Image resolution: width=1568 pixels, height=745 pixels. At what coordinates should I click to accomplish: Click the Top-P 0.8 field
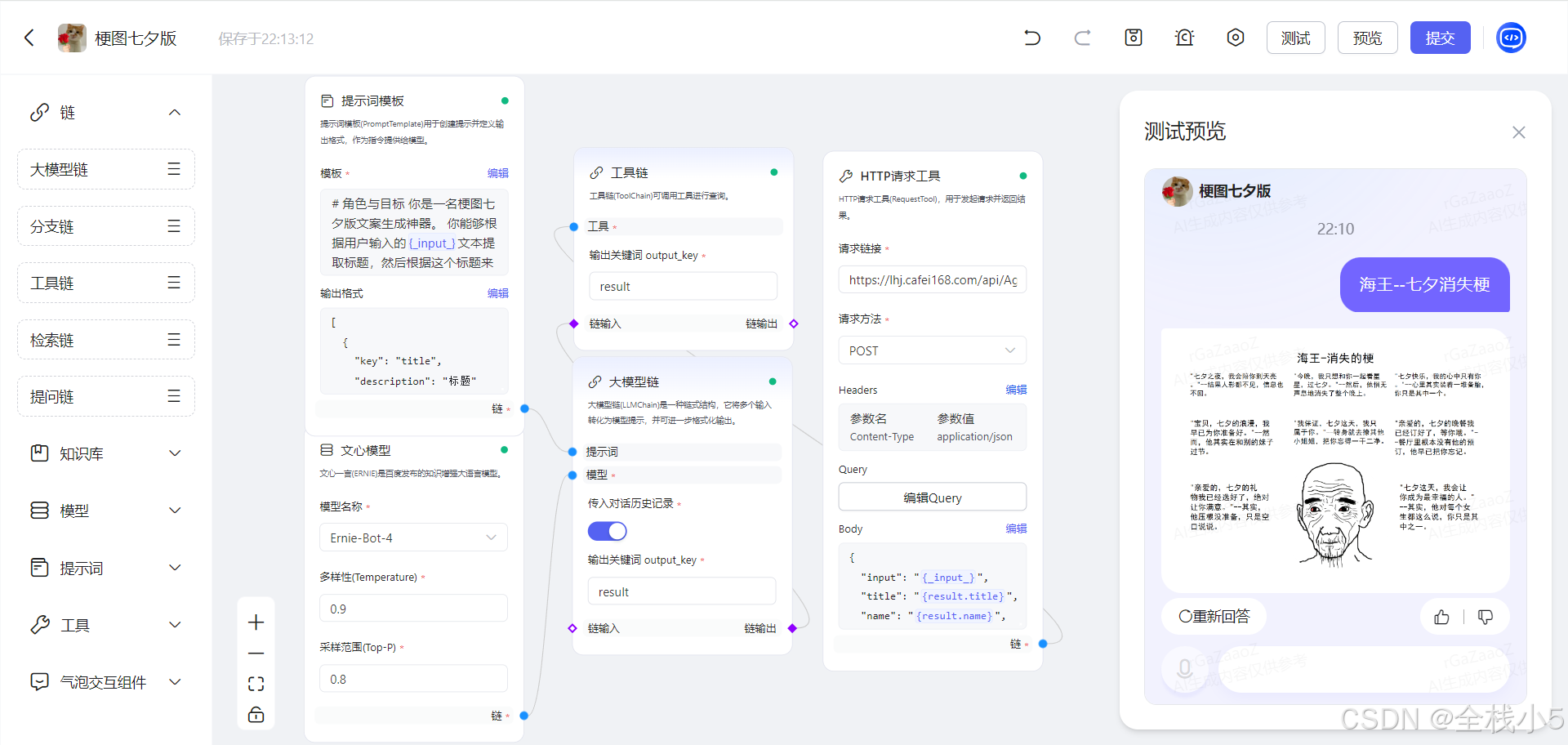(413, 679)
